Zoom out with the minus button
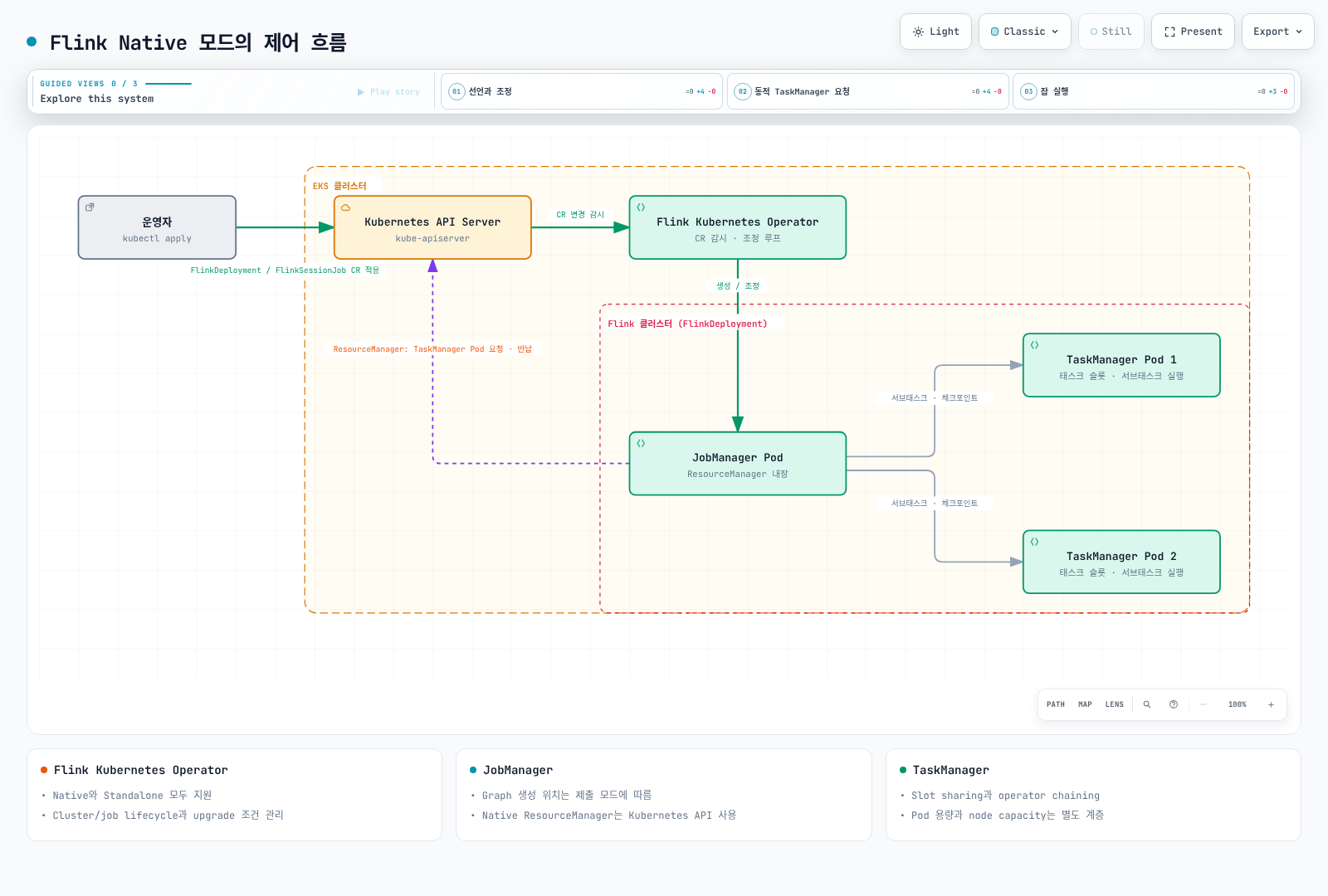 [1203, 704]
